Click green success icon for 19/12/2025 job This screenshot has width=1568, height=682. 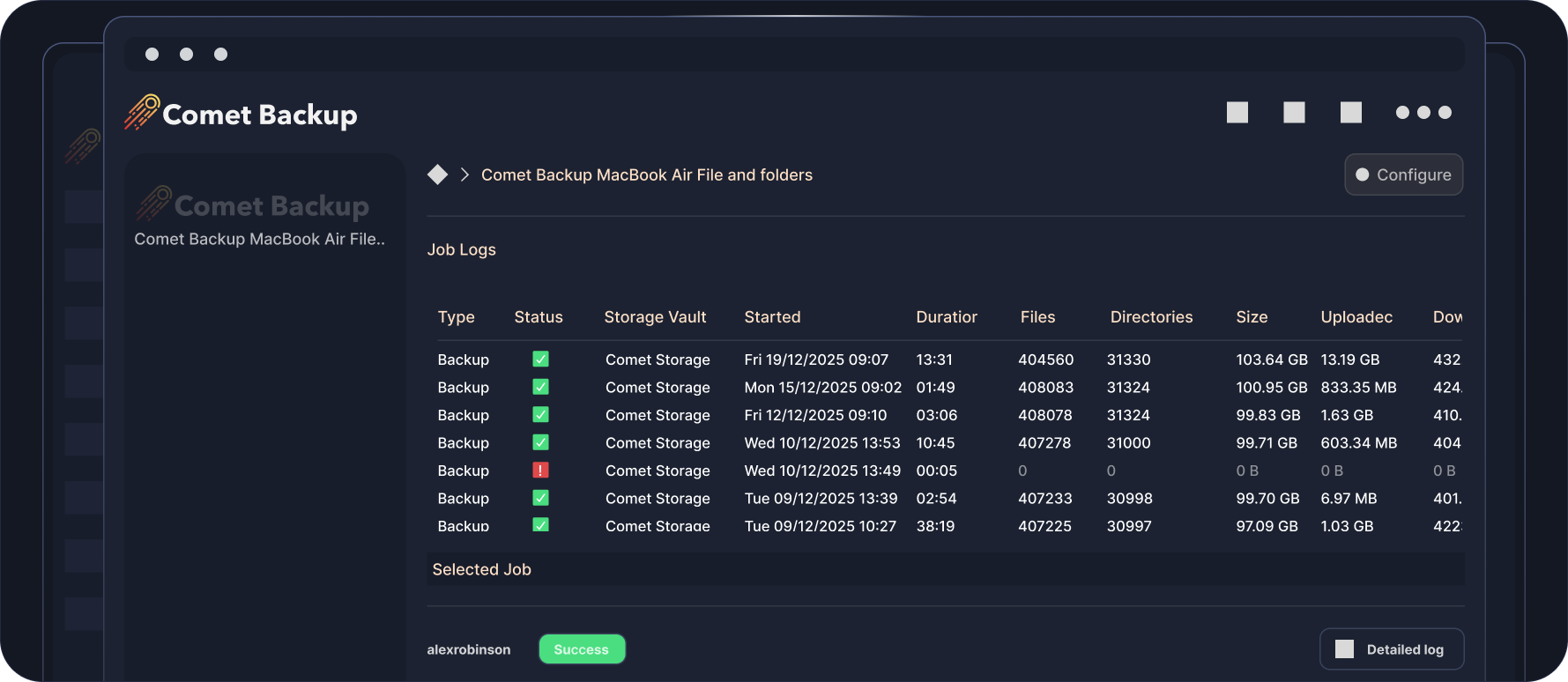[540, 360]
